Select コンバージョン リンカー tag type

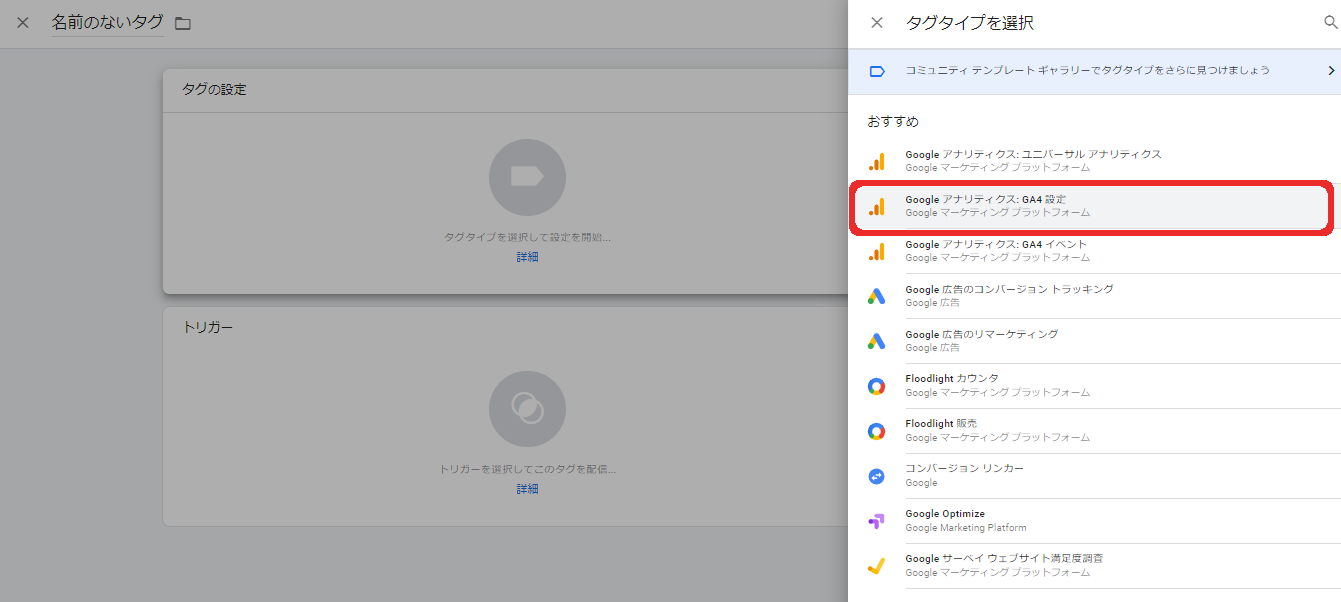coord(1094,476)
